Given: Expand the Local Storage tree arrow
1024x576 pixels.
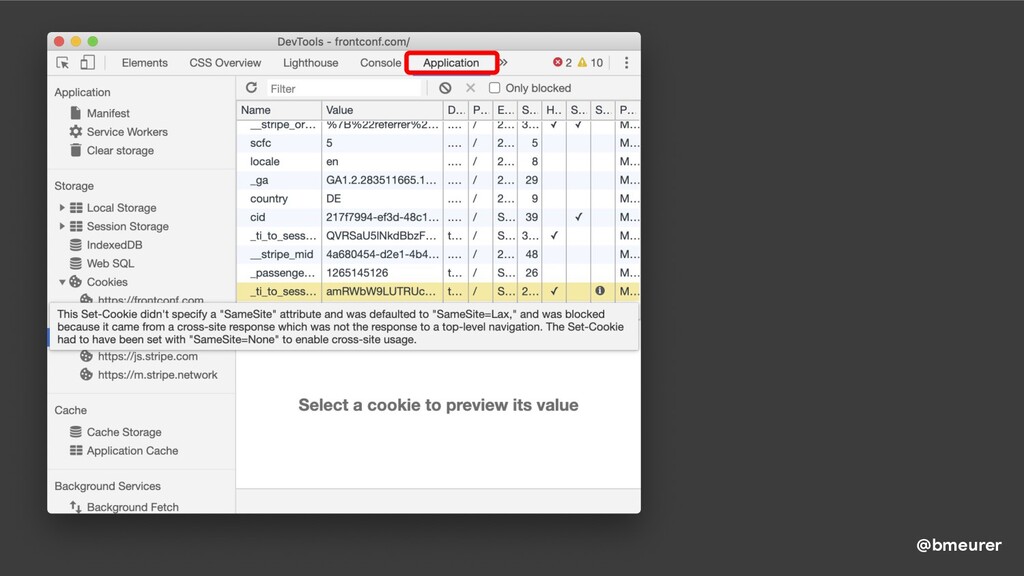Looking at the screenshot, I should tap(62, 208).
